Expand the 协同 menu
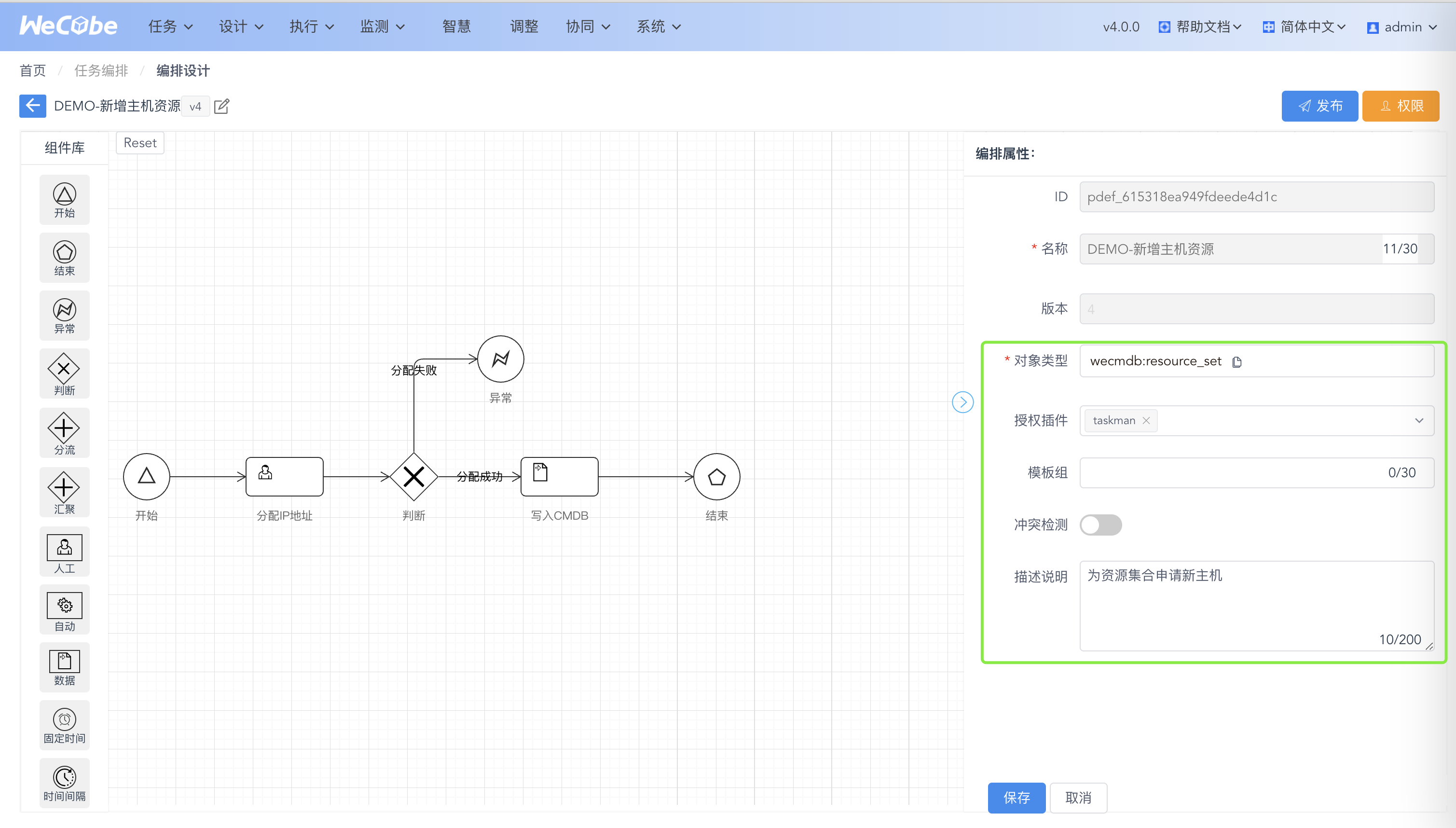 [588, 27]
